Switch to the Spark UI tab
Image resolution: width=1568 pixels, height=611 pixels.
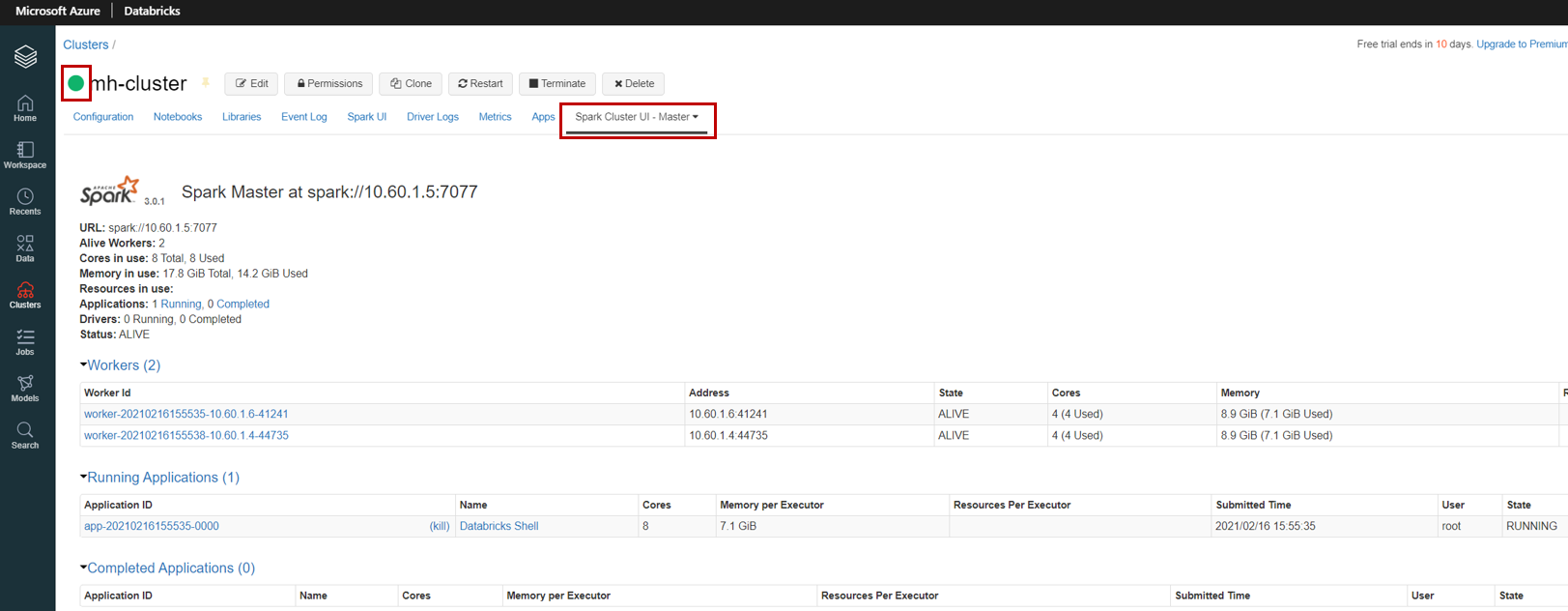367,117
